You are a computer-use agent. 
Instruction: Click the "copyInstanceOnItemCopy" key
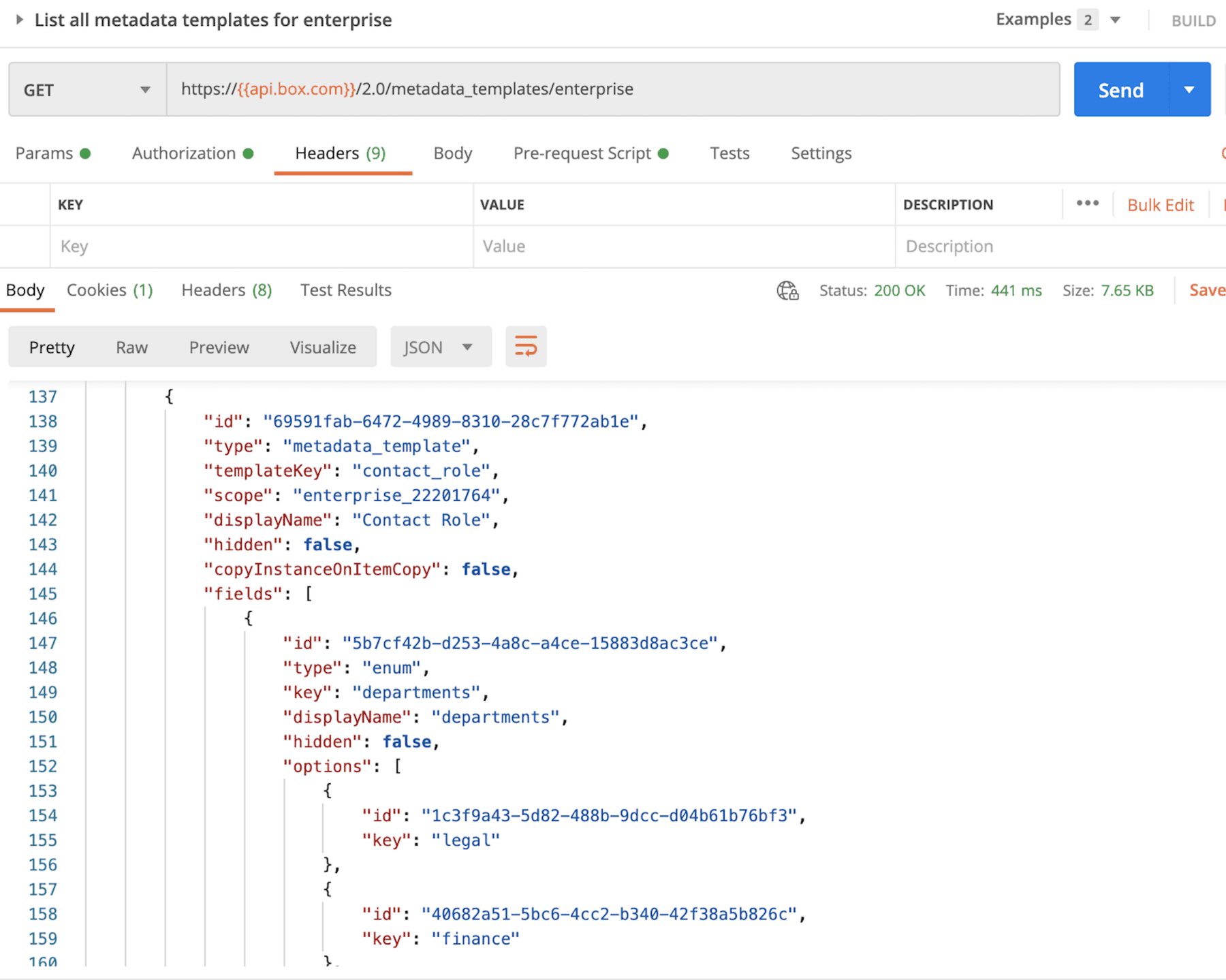[x=322, y=569]
